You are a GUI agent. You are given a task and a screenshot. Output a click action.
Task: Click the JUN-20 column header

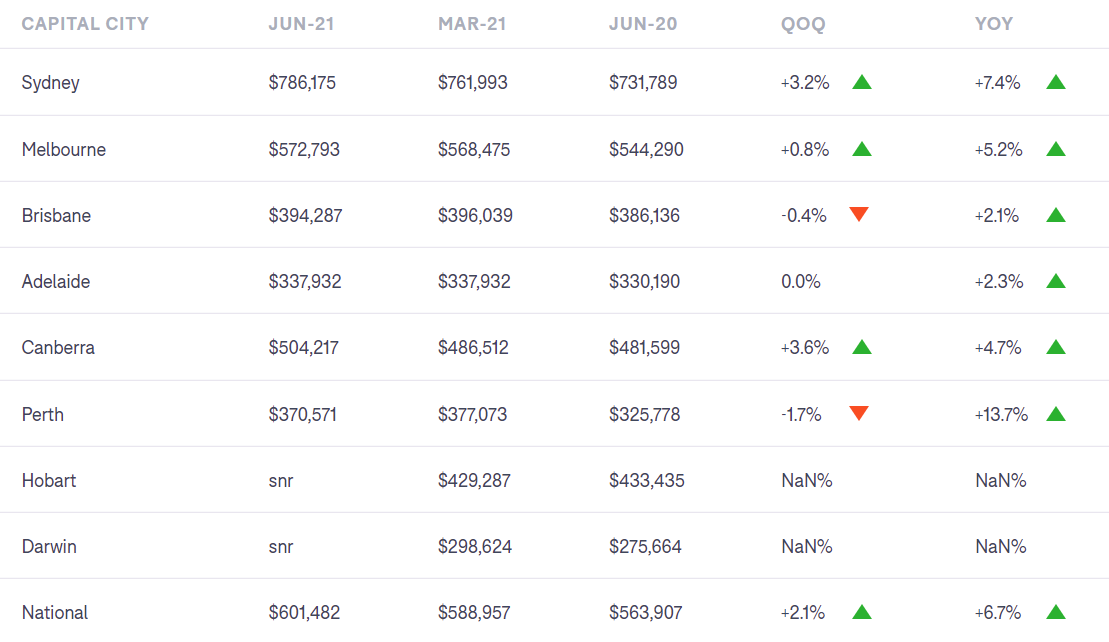pos(643,24)
